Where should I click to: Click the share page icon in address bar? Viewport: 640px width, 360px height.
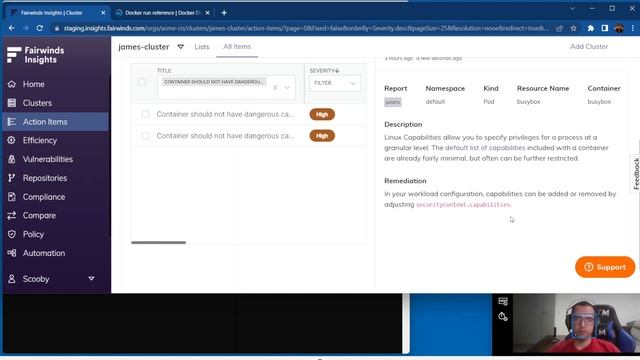coord(559,28)
